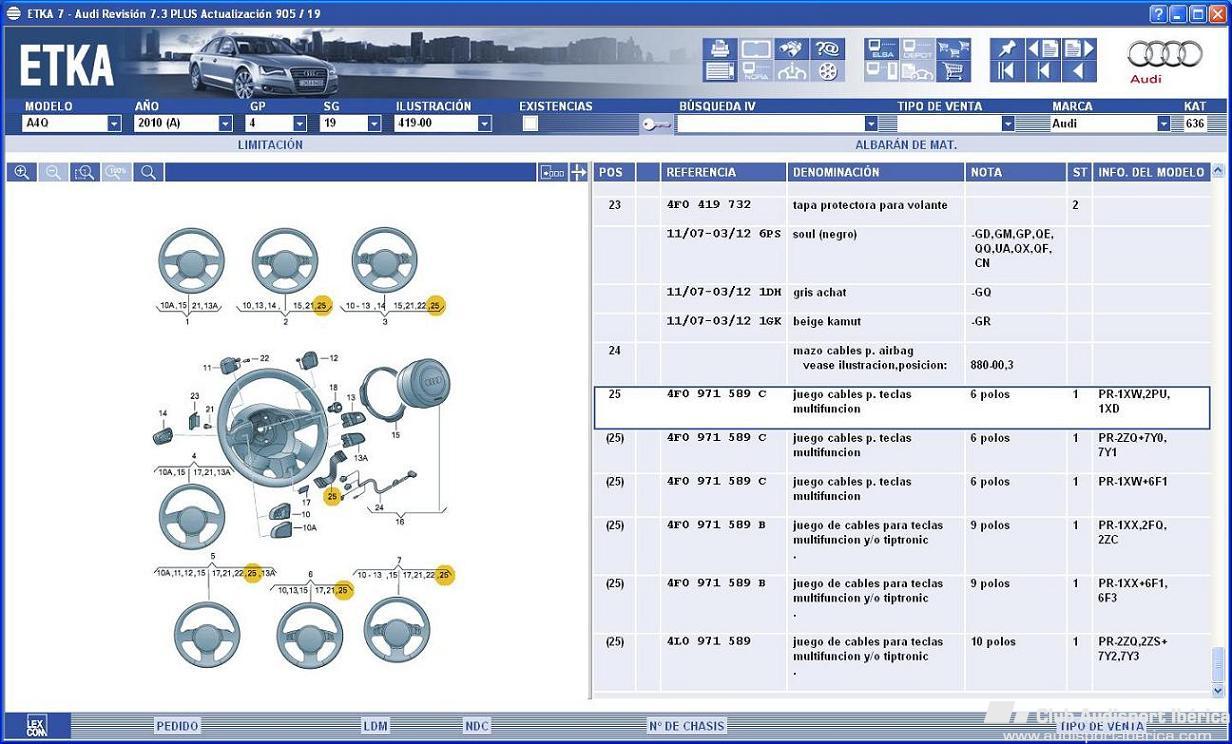
Task: Click the pushpin bookmark icon
Action: coord(1006,49)
